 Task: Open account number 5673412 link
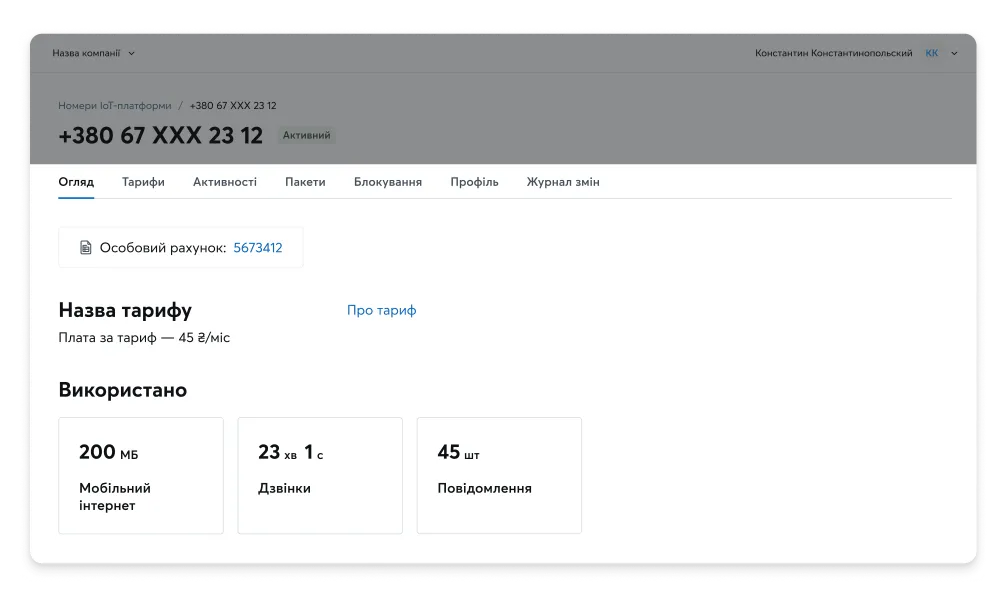pyautogui.click(x=258, y=248)
